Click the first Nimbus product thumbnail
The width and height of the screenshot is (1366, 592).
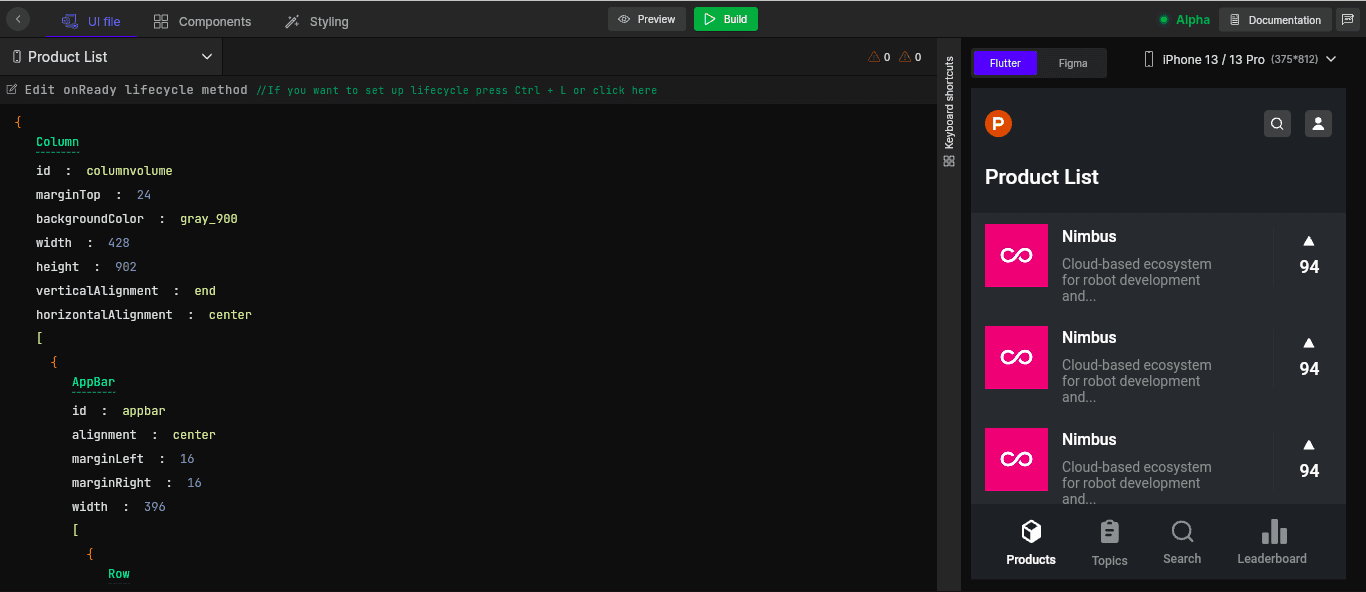(x=1016, y=255)
